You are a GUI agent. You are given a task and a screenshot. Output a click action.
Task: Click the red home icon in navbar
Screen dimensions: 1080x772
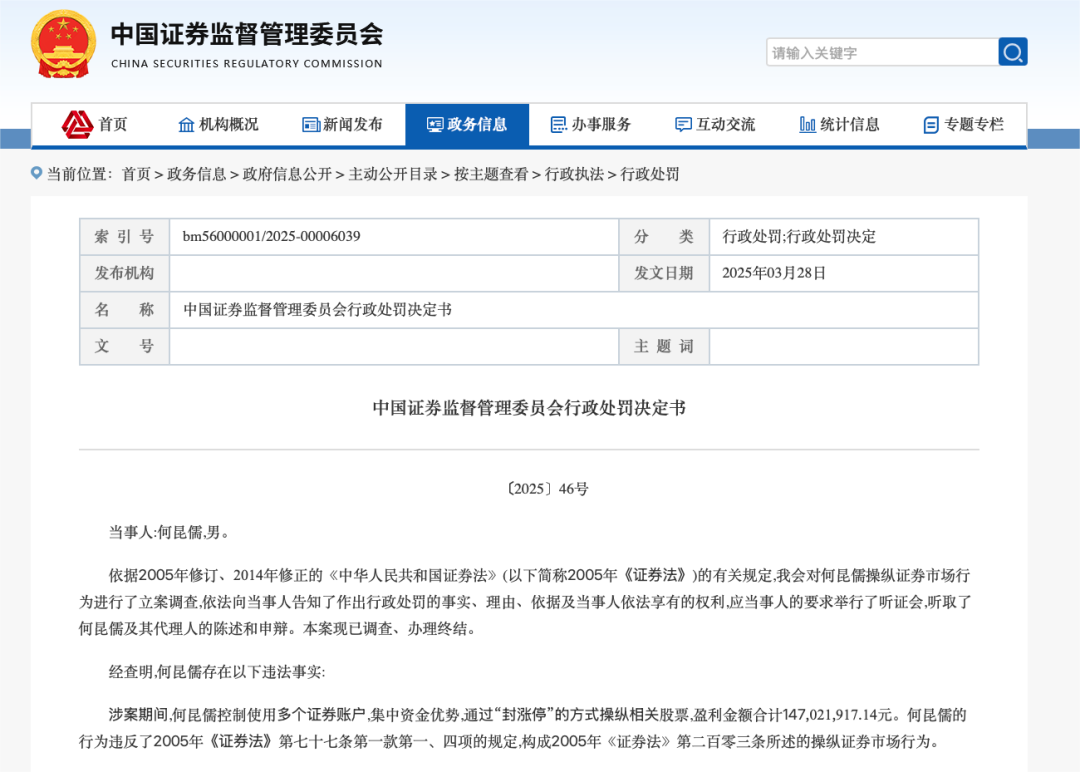click(x=78, y=124)
